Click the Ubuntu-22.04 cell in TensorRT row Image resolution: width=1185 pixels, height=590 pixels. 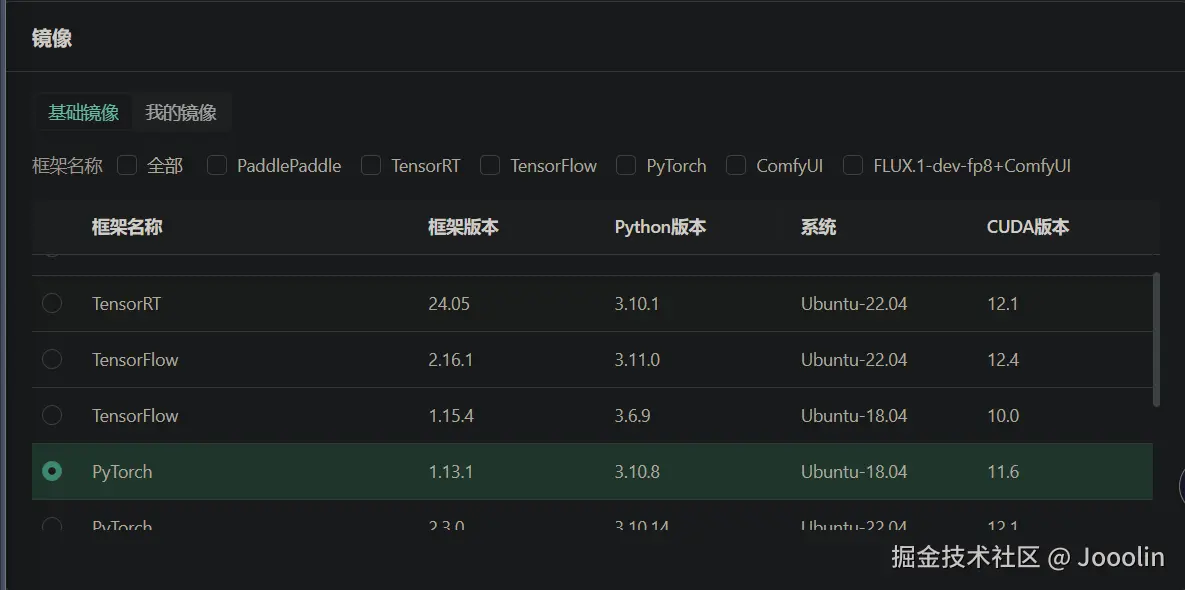point(854,303)
